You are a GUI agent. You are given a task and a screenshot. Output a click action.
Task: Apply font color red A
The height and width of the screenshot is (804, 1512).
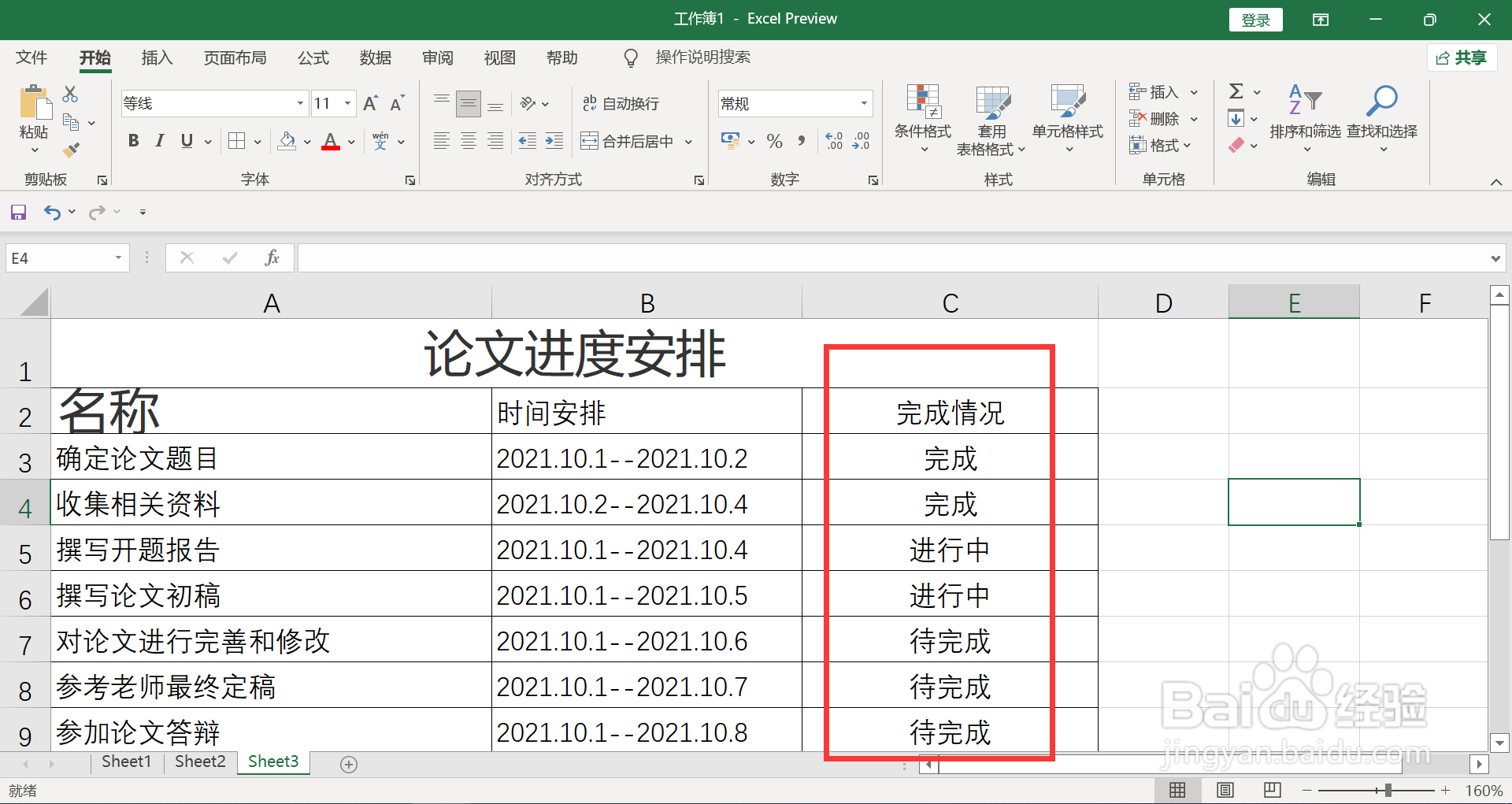(331, 141)
